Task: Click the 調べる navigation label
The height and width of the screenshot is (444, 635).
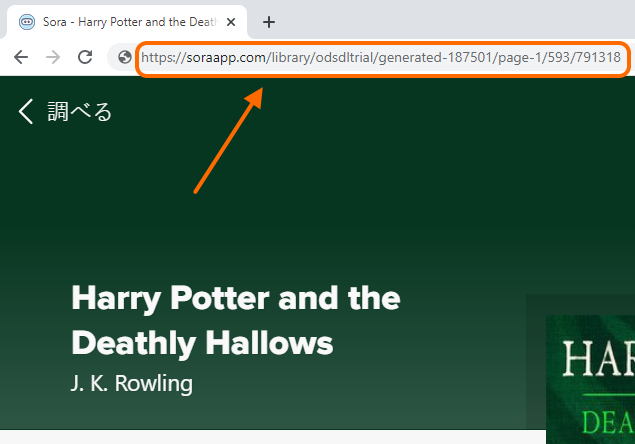Action: [80, 111]
